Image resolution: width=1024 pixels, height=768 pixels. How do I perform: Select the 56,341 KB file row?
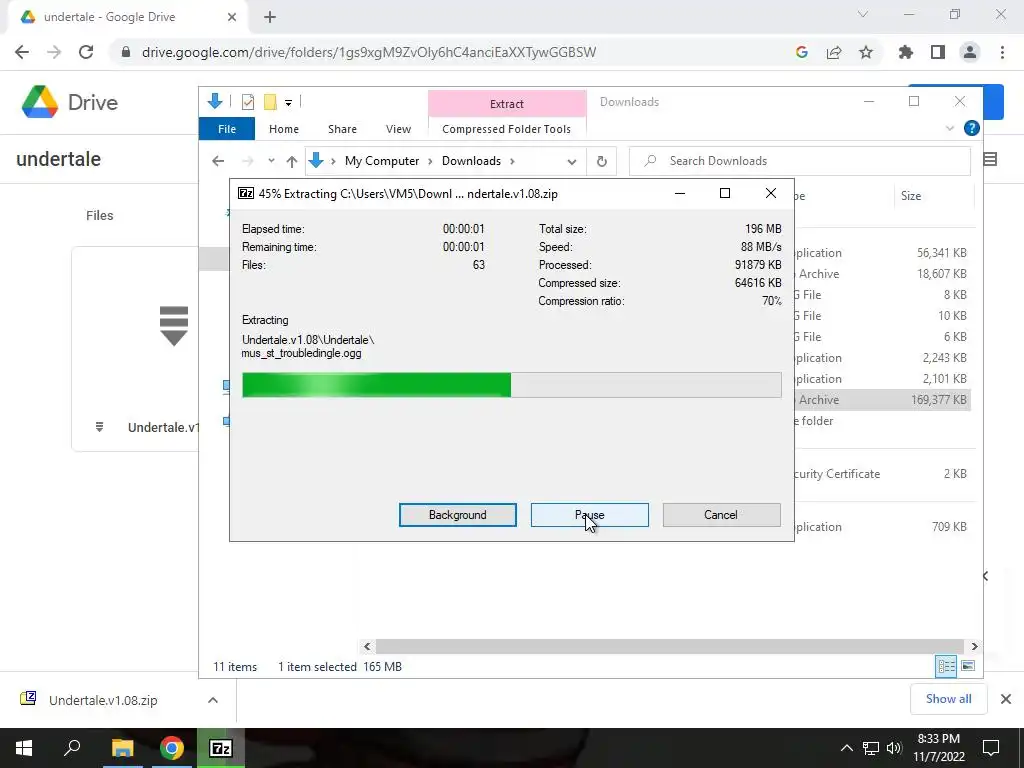coord(882,253)
